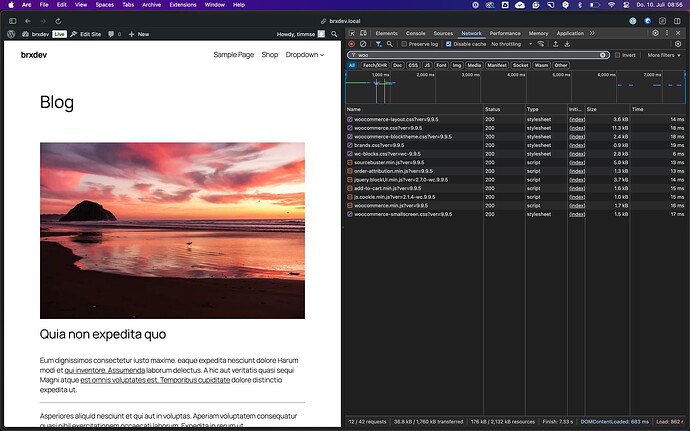Open the brxdev site dashboard item in admin bar
Image resolution: width=690 pixels, height=431 pixels.
tap(35, 34)
